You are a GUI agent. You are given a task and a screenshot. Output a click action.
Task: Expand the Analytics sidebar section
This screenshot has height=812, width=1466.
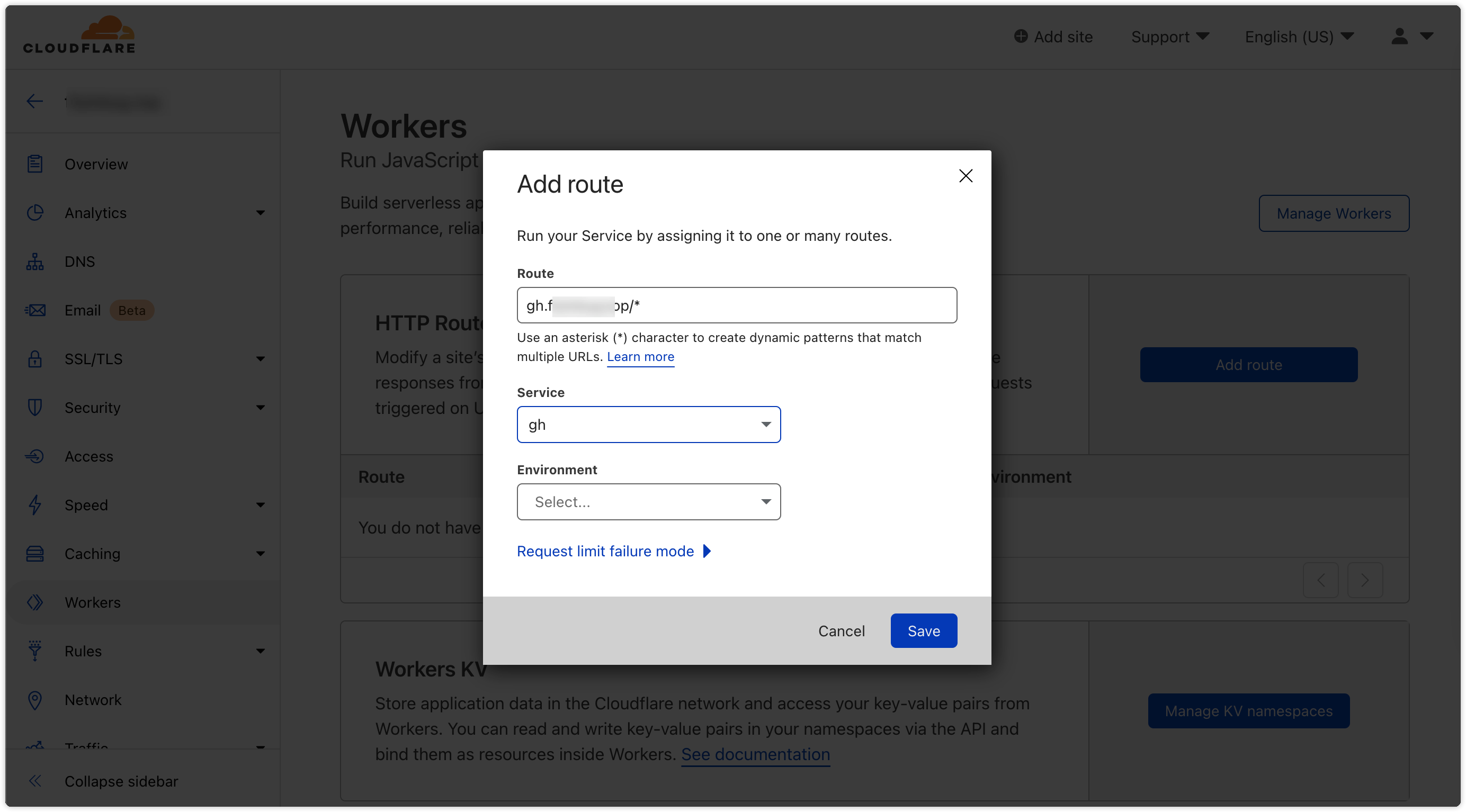260,213
